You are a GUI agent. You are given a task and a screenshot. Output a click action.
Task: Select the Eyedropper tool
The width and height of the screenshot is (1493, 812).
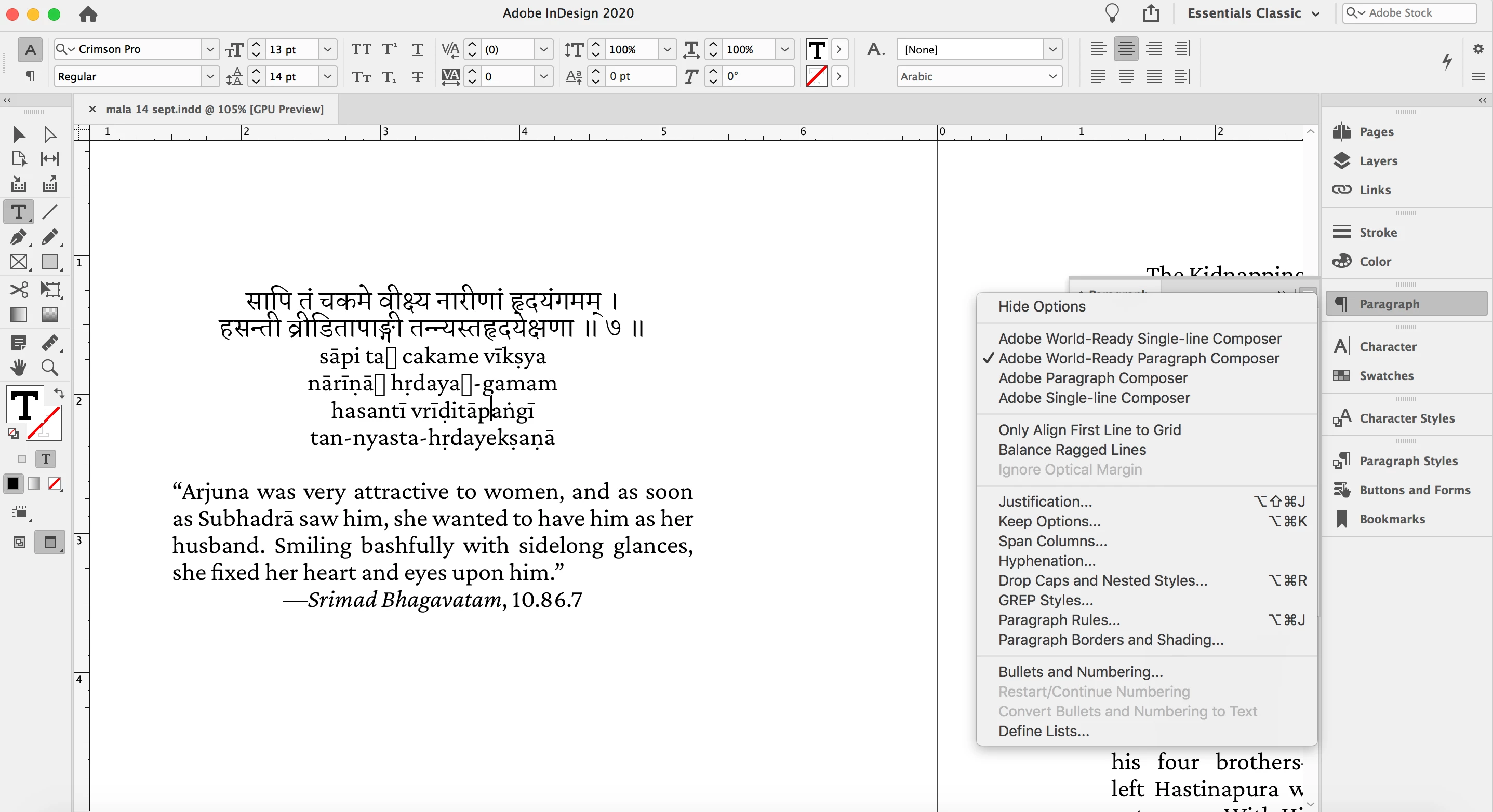(50, 343)
